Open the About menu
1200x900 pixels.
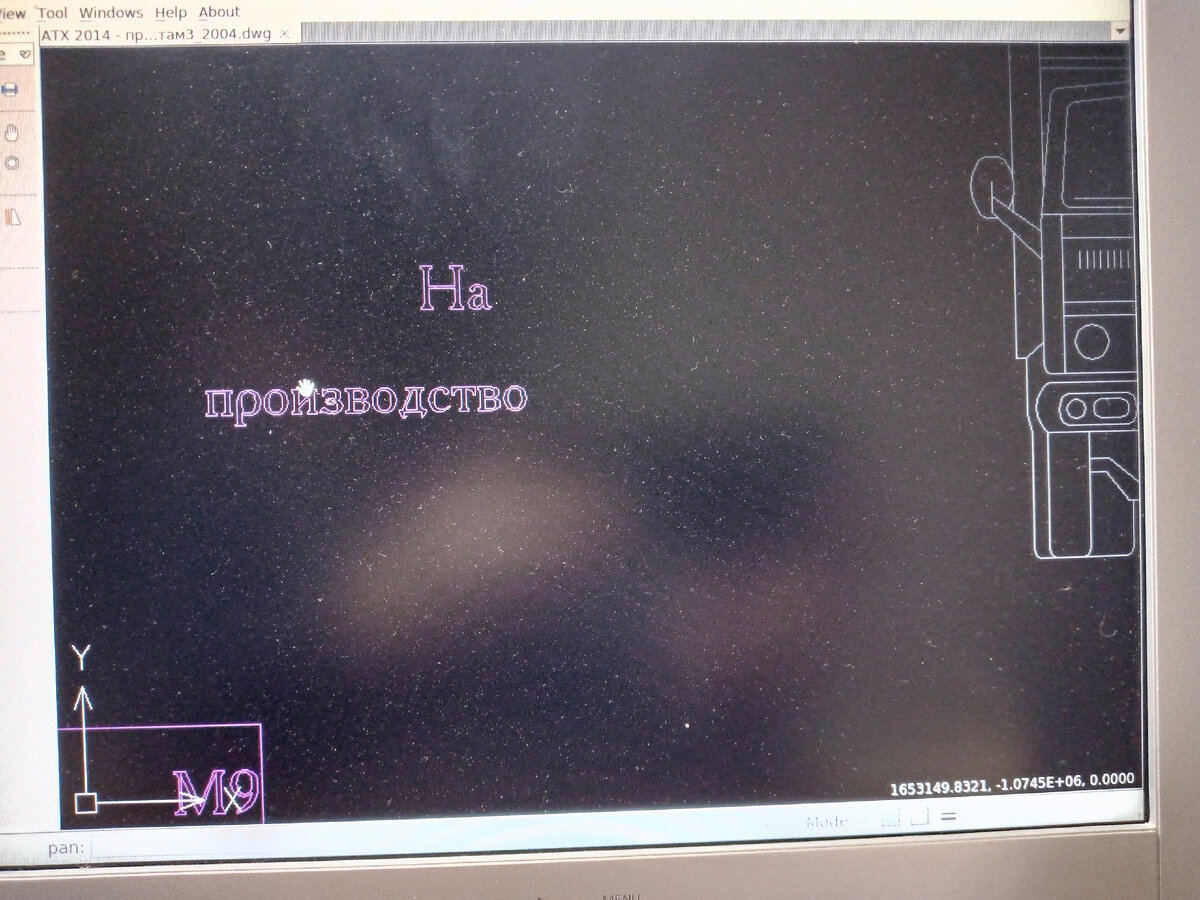(219, 13)
